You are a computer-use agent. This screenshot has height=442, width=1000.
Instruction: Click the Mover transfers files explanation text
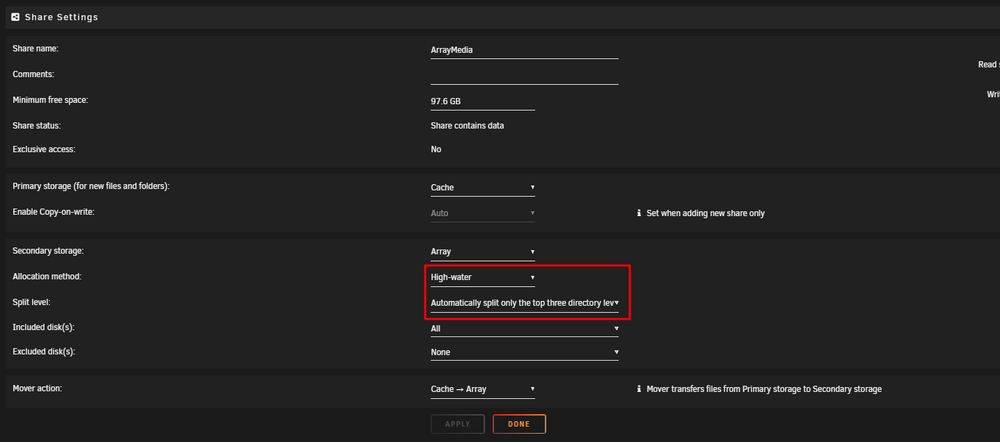point(764,389)
